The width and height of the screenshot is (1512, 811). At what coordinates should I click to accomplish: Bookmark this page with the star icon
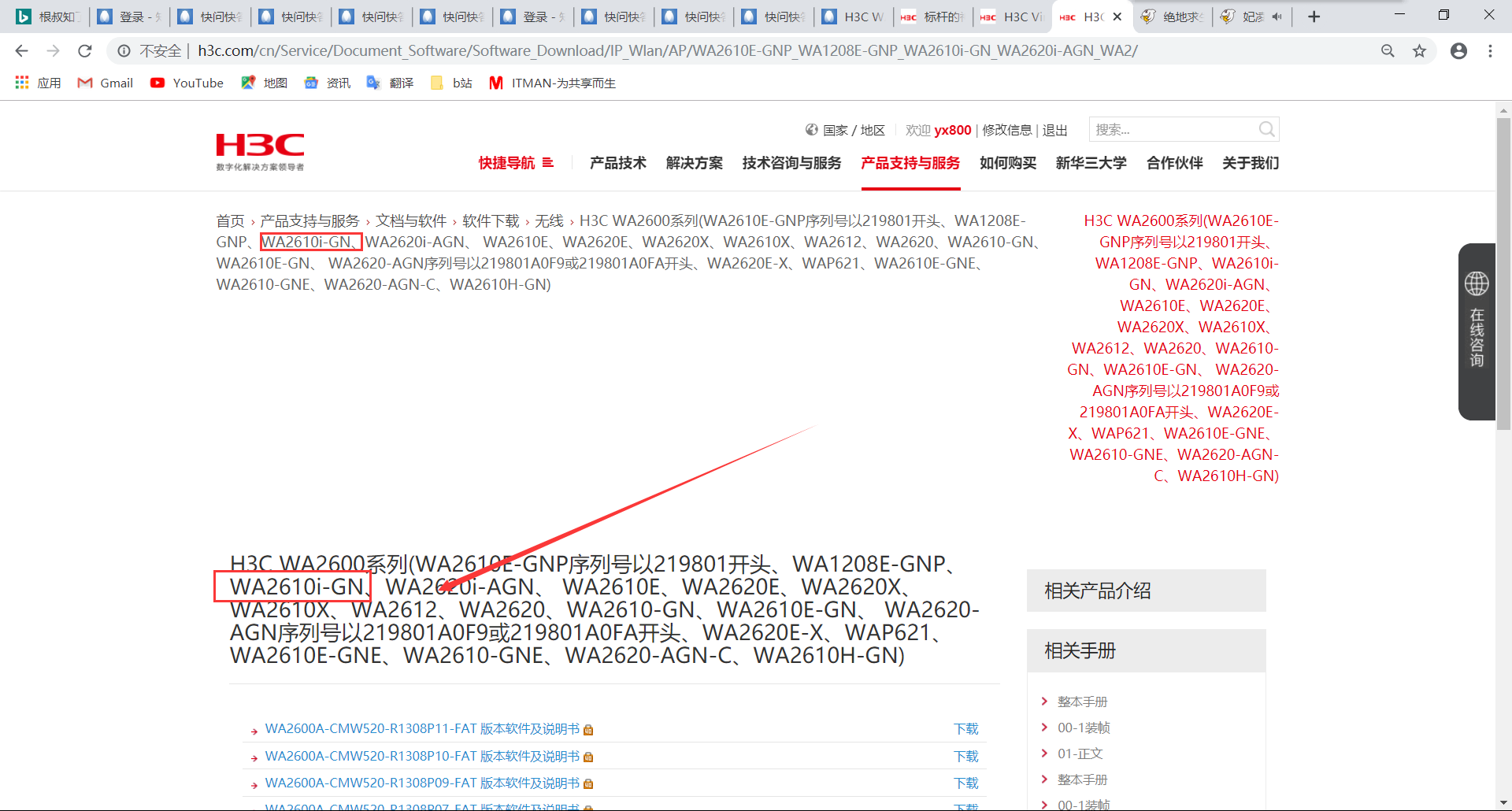point(1419,51)
